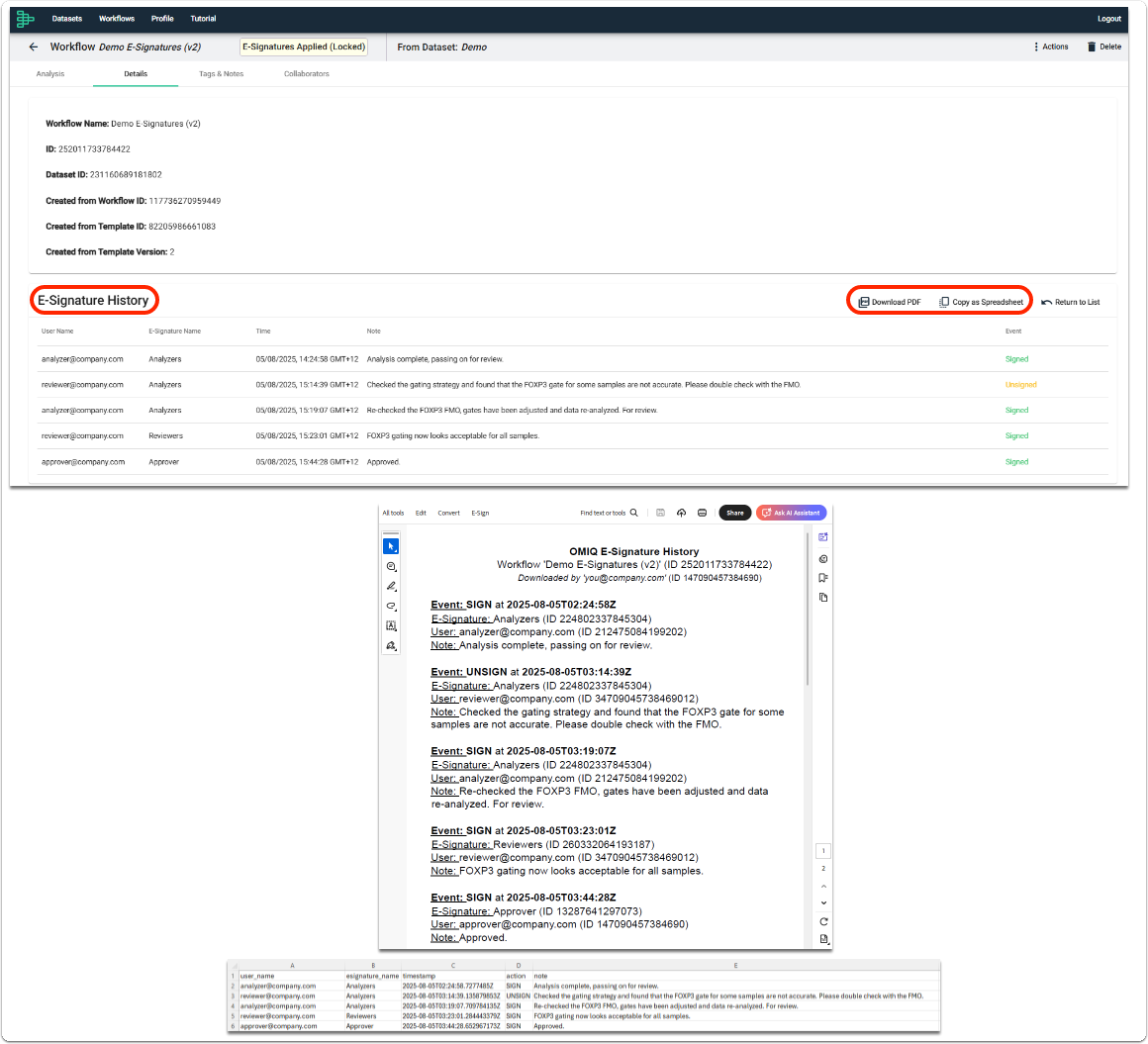Viewport: 1148px width, 1044px height.
Task: Click the Event column header
Action: pos(1012,332)
